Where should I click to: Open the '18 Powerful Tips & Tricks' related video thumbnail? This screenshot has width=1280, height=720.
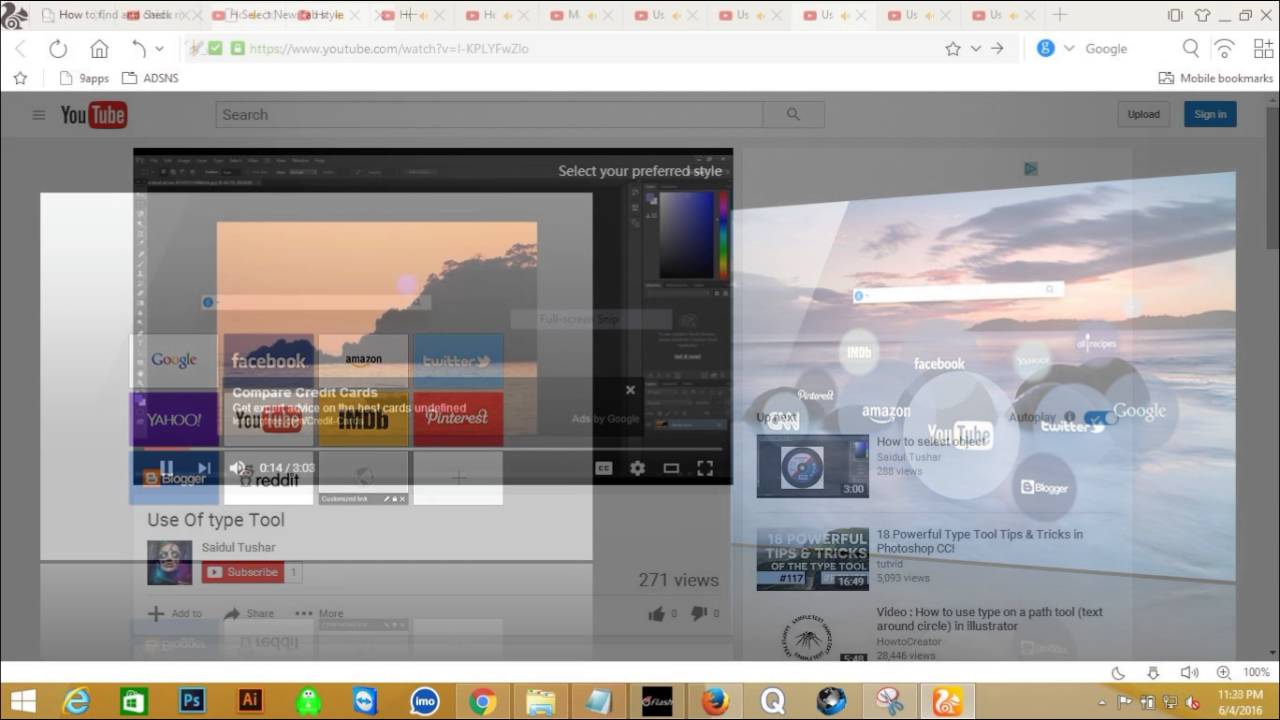pyautogui.click(x=812, y=559)
